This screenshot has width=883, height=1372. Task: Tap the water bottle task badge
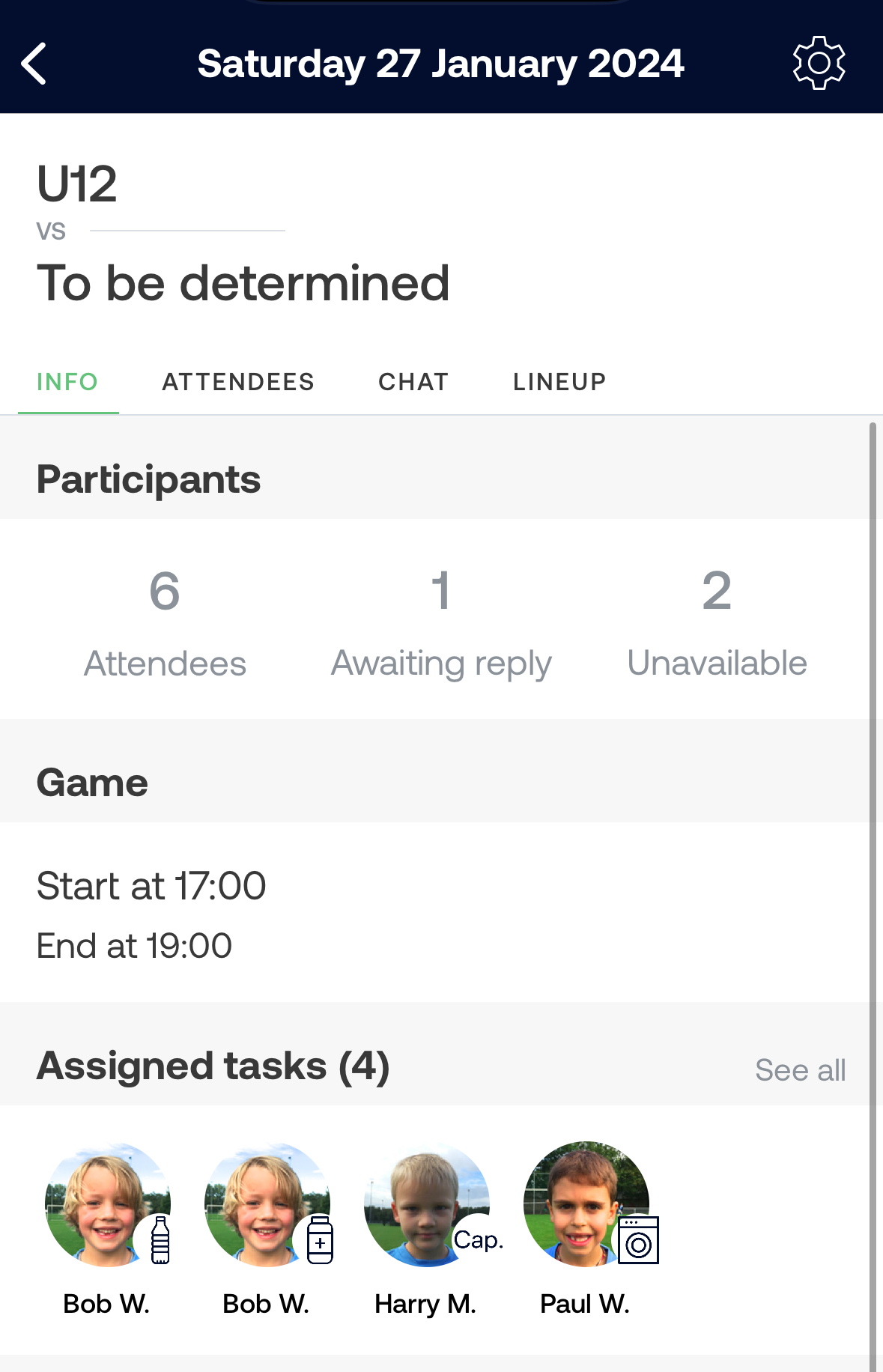point(160,1240)
